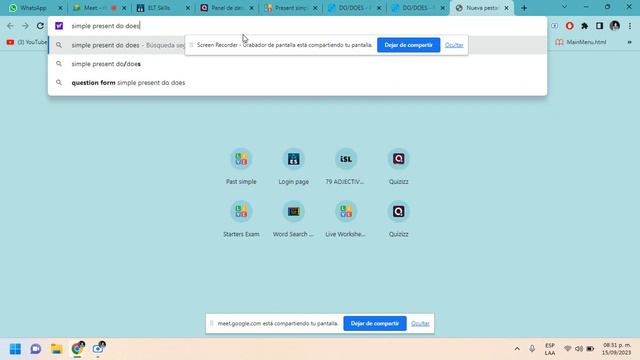640x360 pixels.
Task: Open the Past simple shortcut
Action: 241,167
